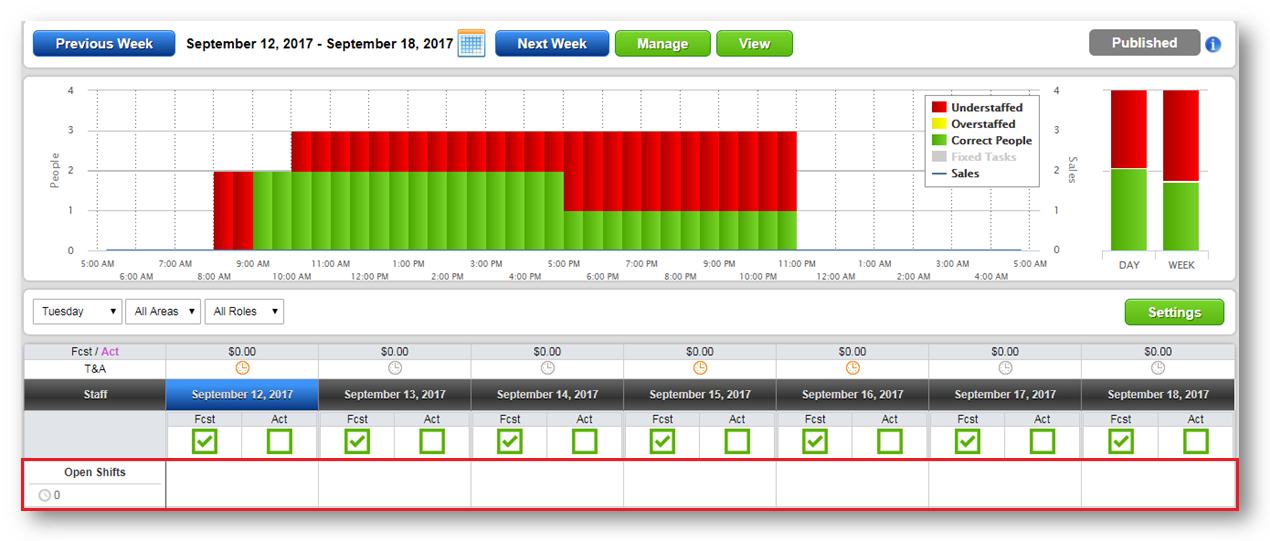Click the T&A clock icon for September 15
This screenshot has height=541, width=1270.
point(700,368)
